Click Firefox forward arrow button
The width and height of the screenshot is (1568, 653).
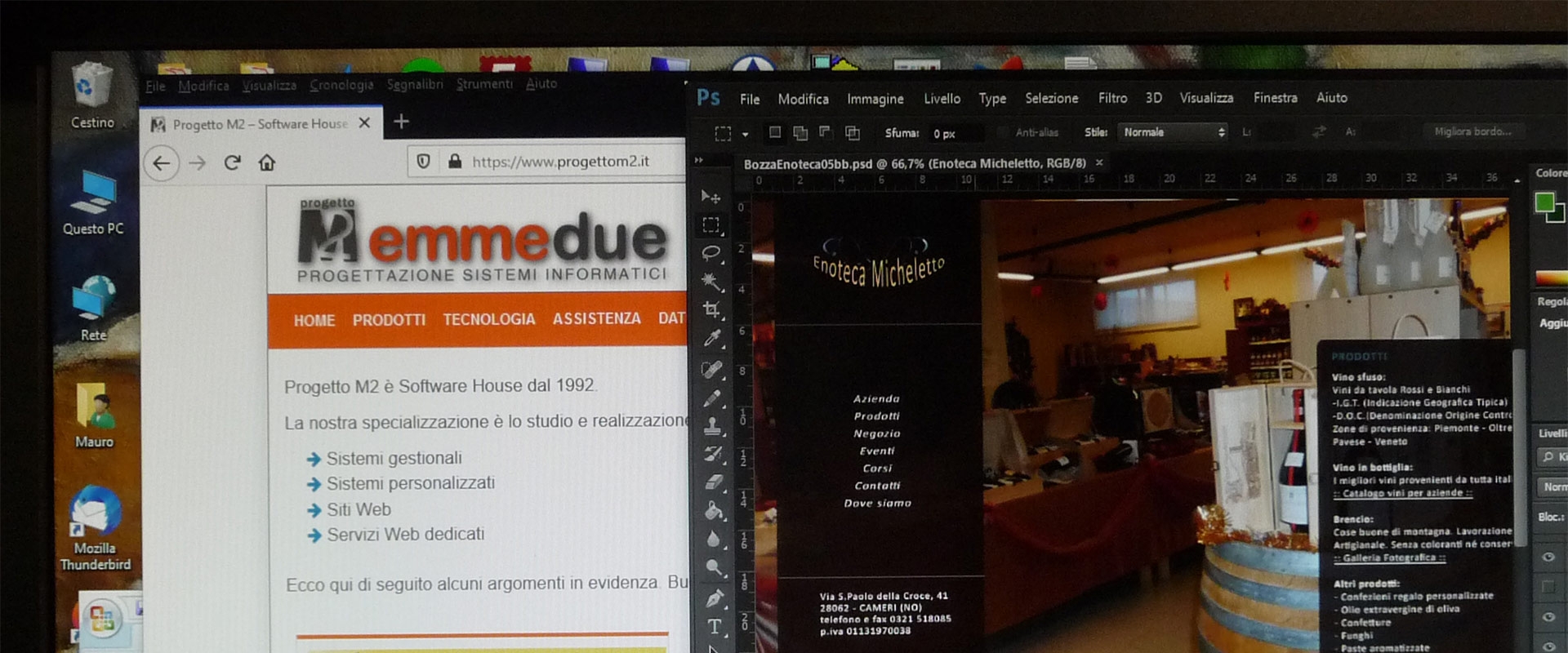[x=197, y=163]
